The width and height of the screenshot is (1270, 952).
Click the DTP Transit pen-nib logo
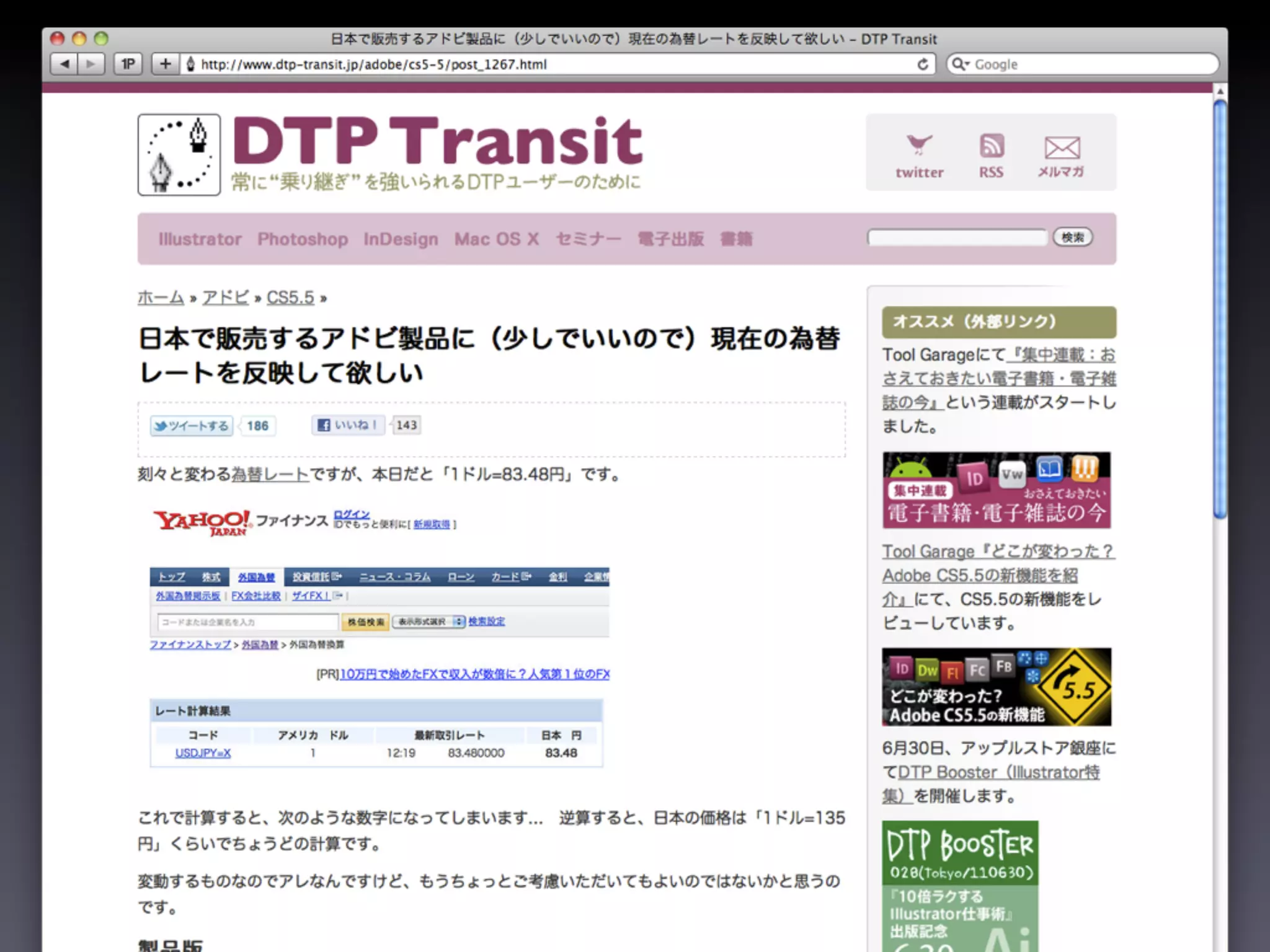[x=179, y=154]
